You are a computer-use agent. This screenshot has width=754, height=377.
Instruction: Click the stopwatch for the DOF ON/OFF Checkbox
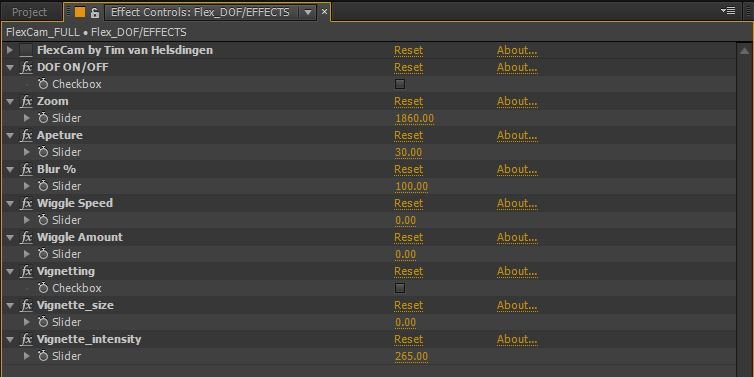tap(43, 84)
